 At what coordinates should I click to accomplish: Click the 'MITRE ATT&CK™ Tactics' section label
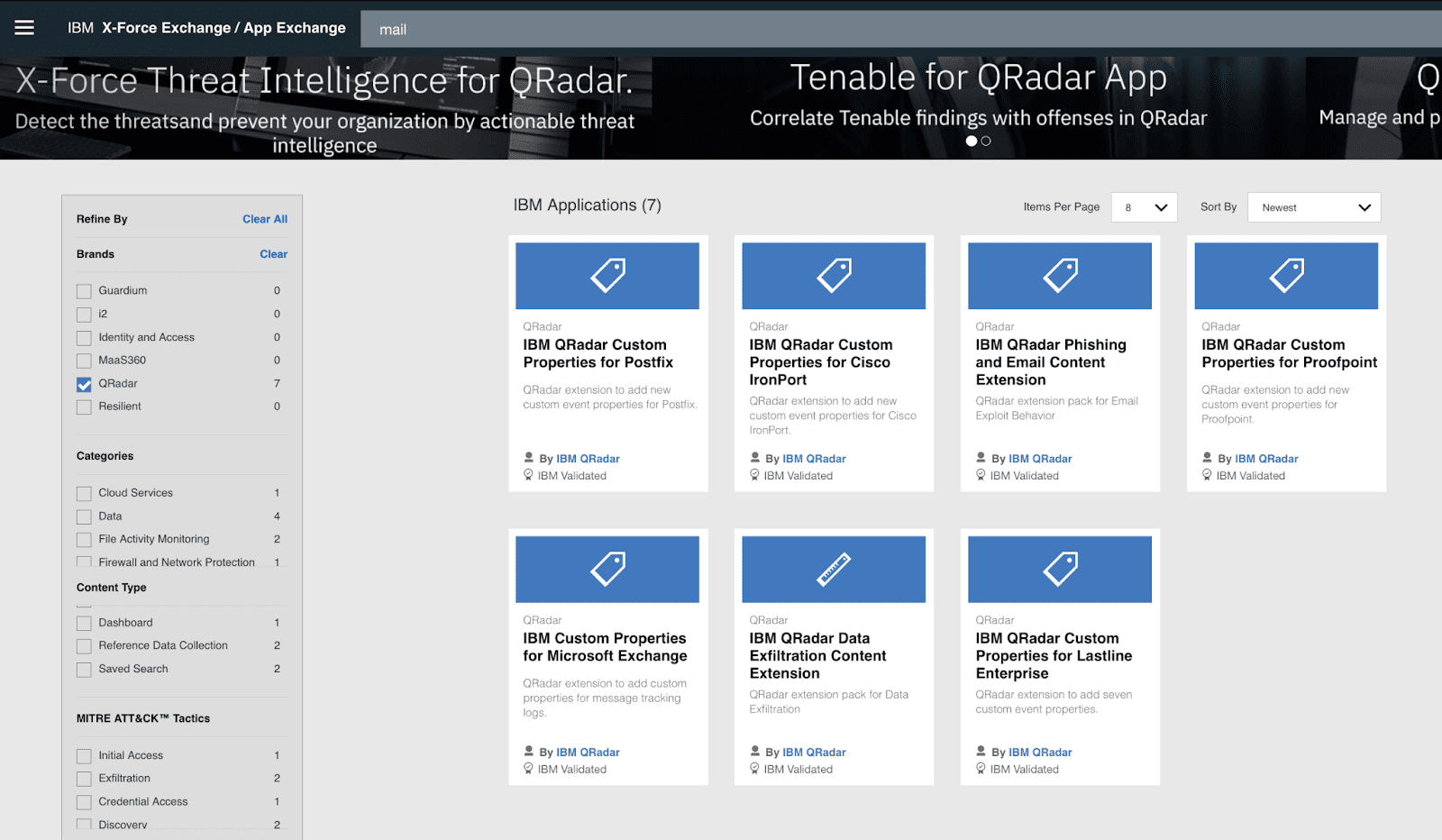pos(143,718)
